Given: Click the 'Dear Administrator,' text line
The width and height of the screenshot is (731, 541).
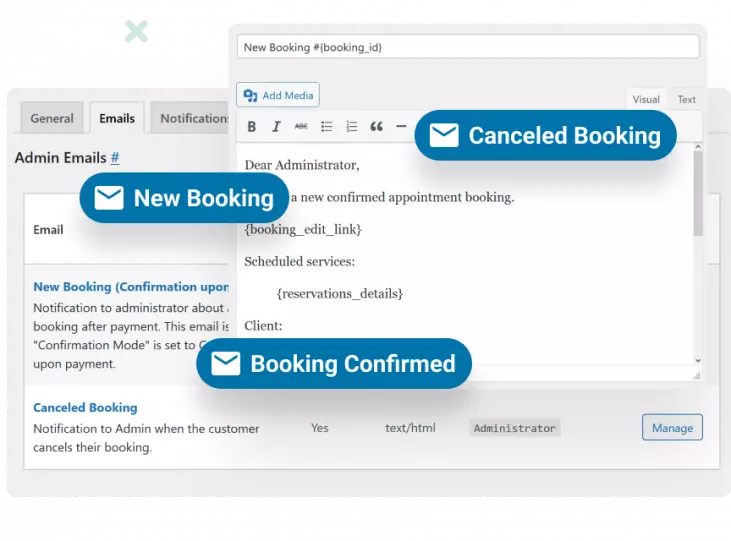Looking at the screenshot, I should coord(302,165).
